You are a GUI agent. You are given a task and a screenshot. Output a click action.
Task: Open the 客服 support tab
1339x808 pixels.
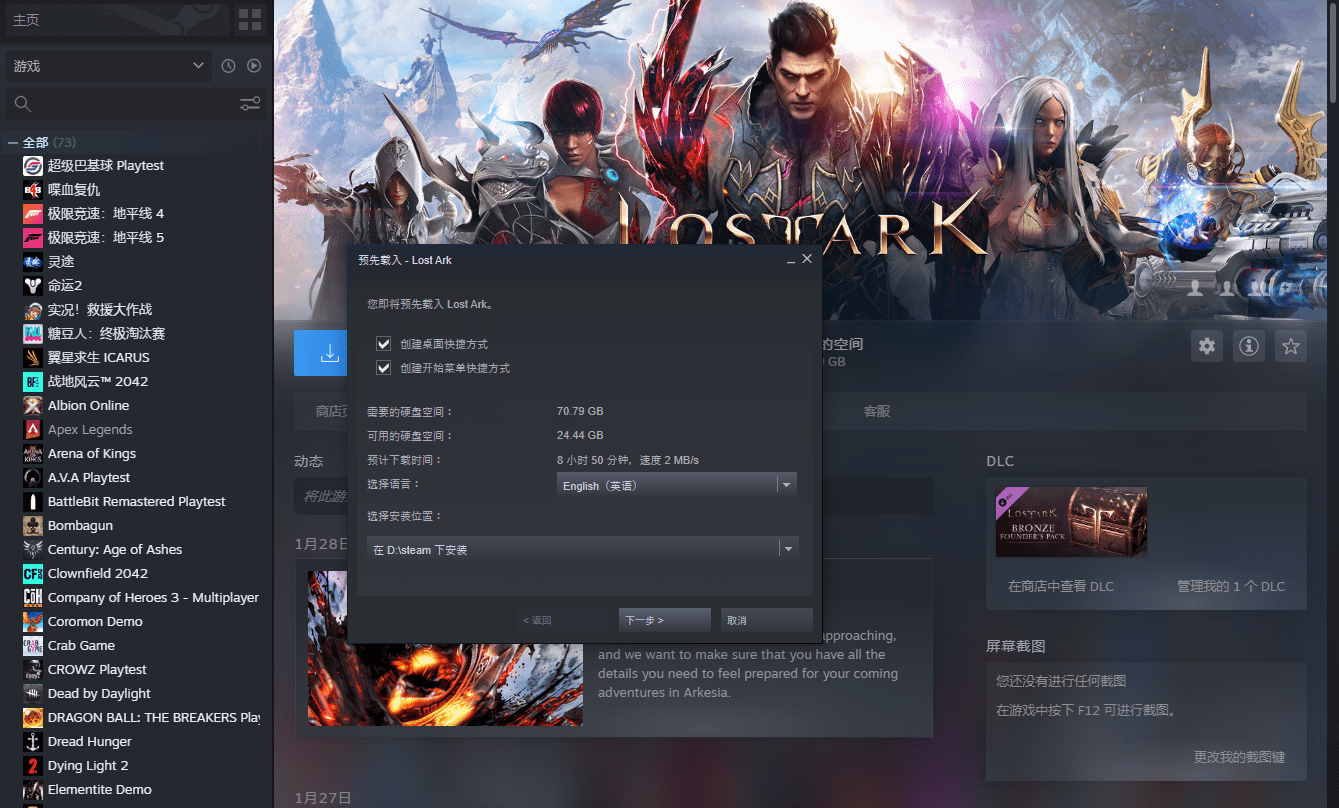point(877,411)
